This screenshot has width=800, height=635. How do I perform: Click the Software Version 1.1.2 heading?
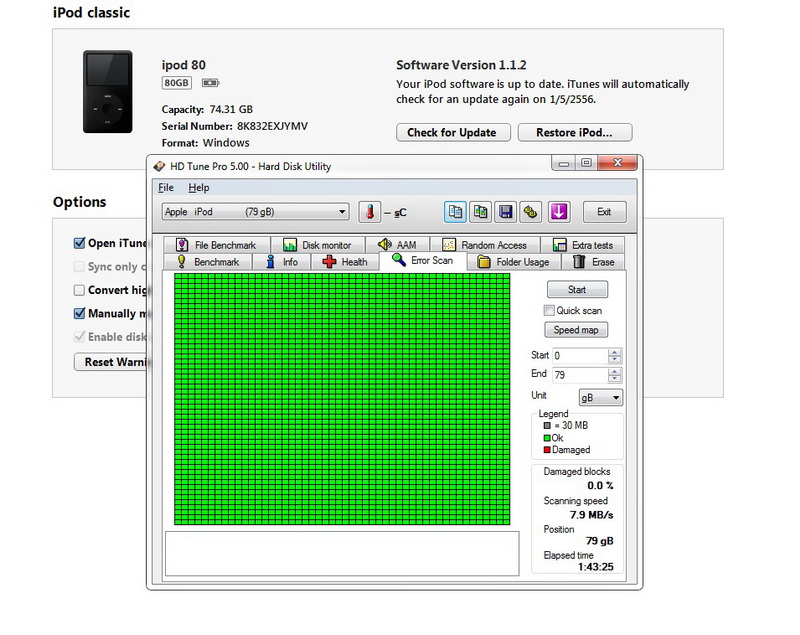point(461,65)
